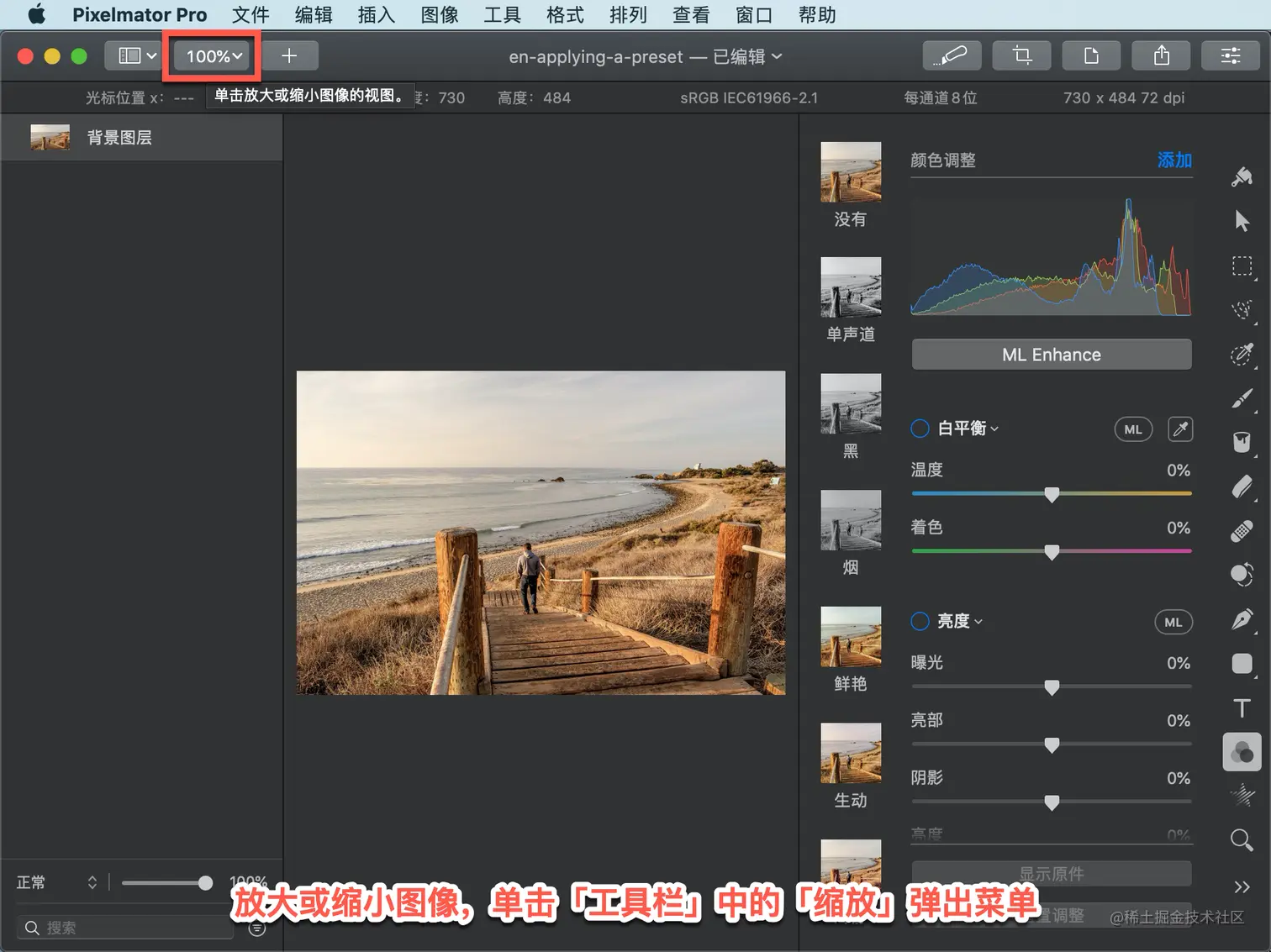
Task: Click the 曝光 slider handle
Action: (x=1052, y=687)
